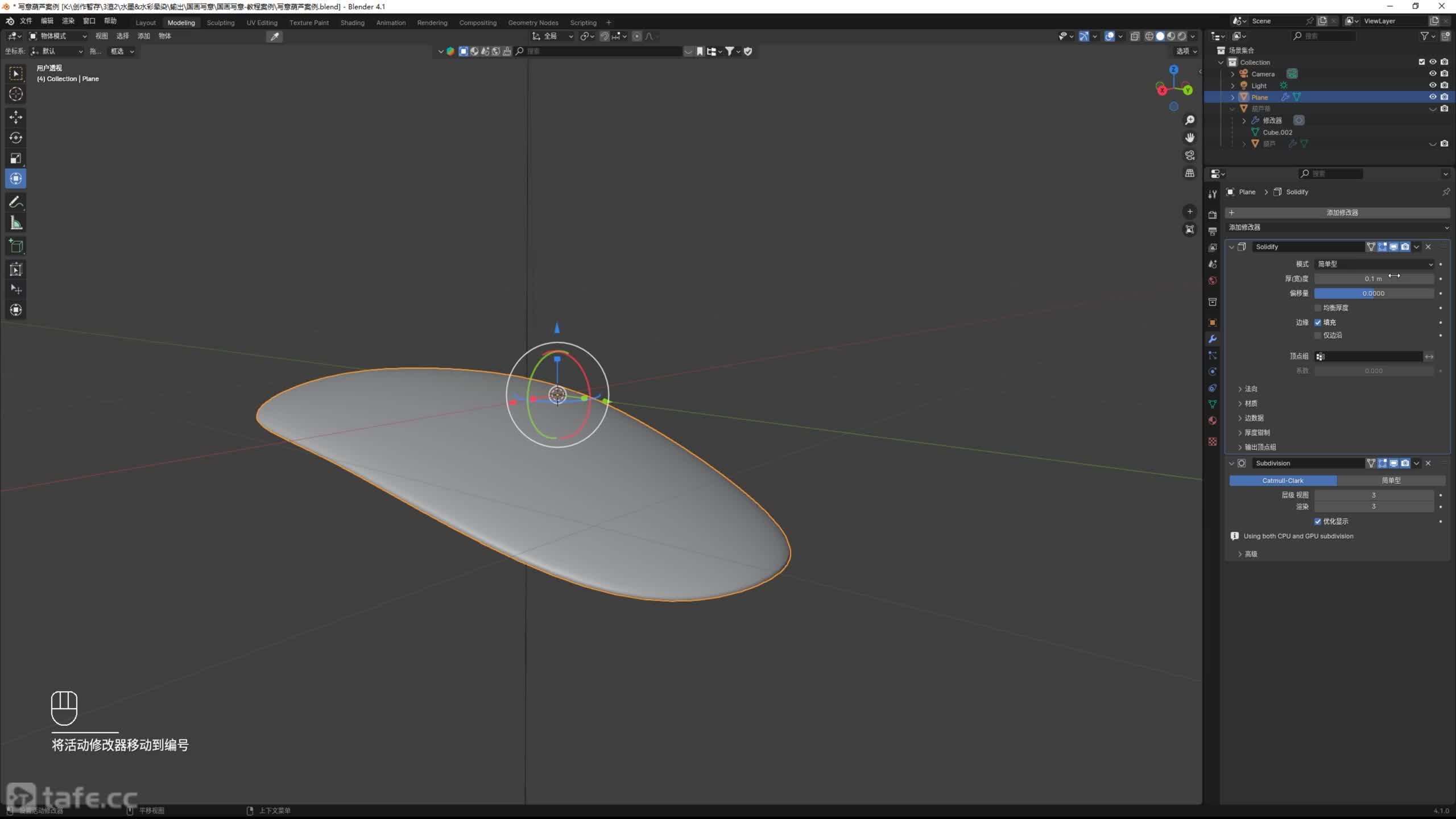Select the Move tool in toolbar
Screen dimensions: 1456x819
pos(16,117)
